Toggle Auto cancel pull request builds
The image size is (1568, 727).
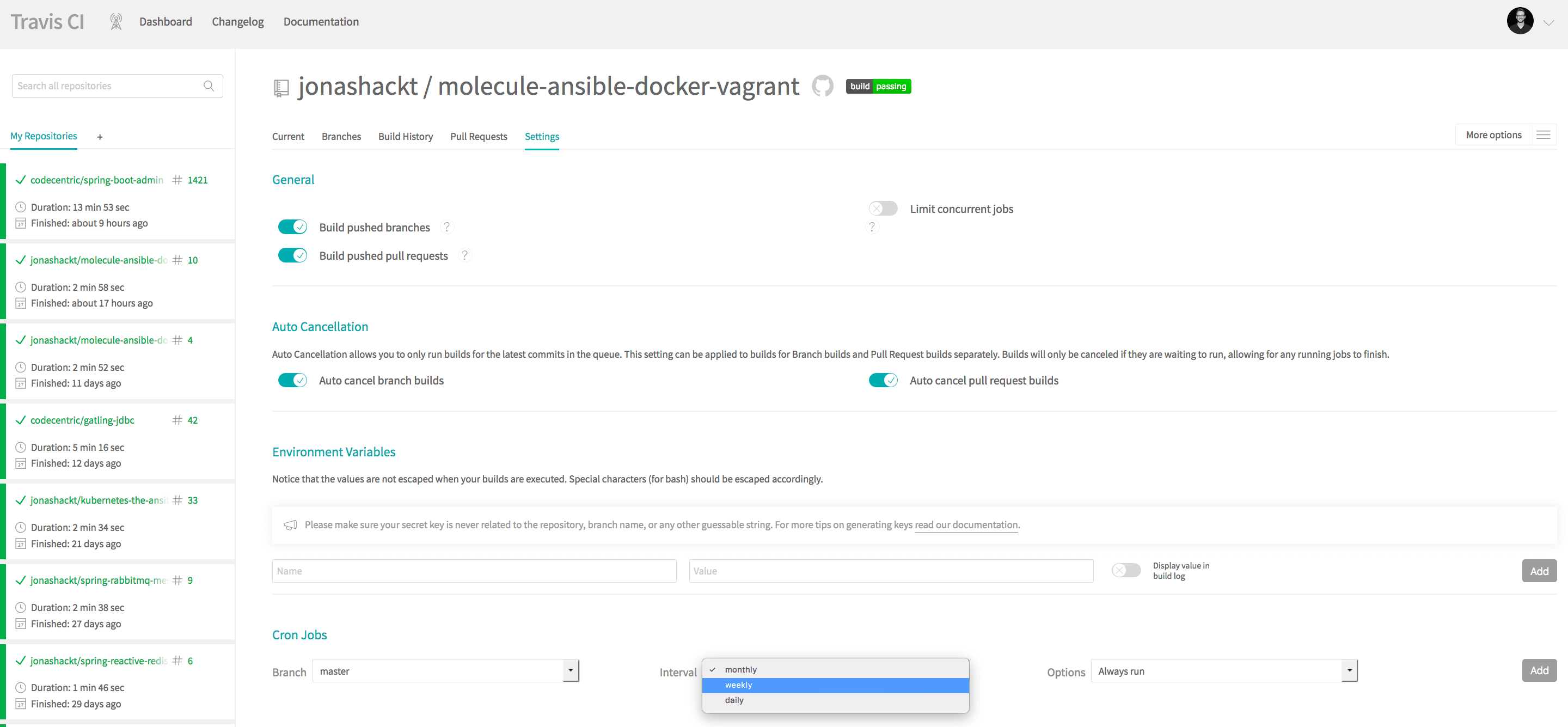point(883,381)
